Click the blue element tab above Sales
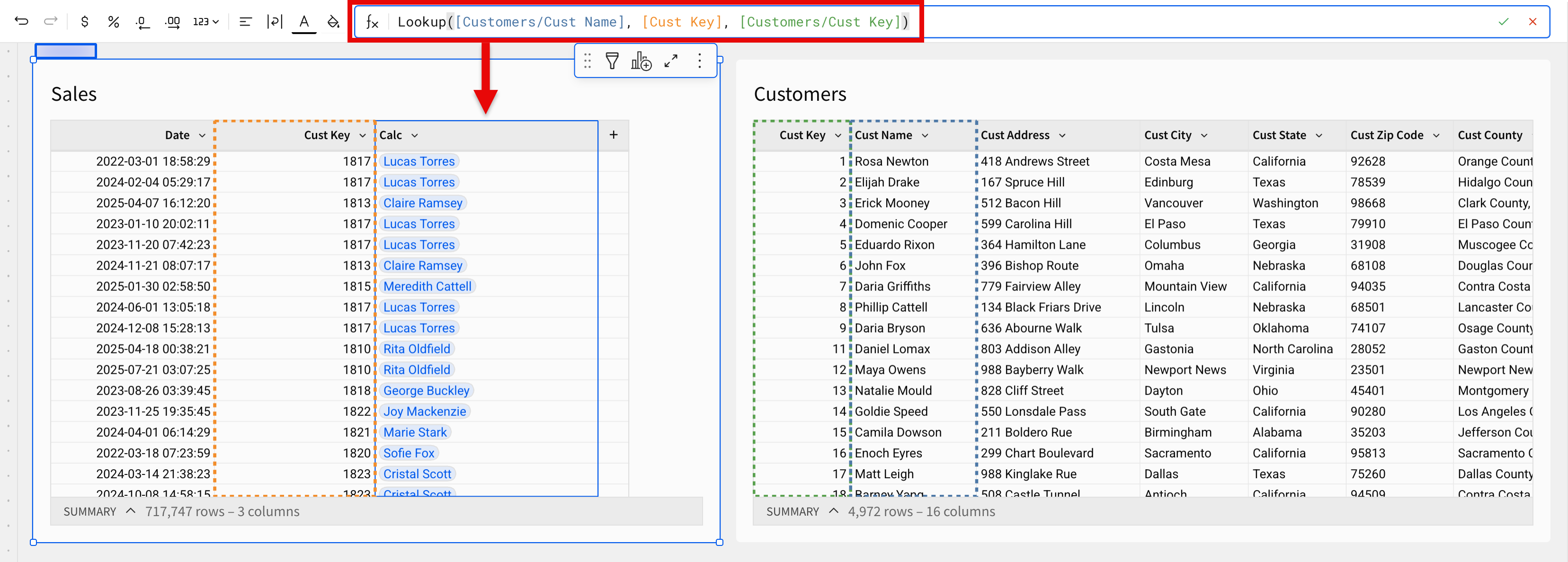1568x562 pixels. [66, 51]
